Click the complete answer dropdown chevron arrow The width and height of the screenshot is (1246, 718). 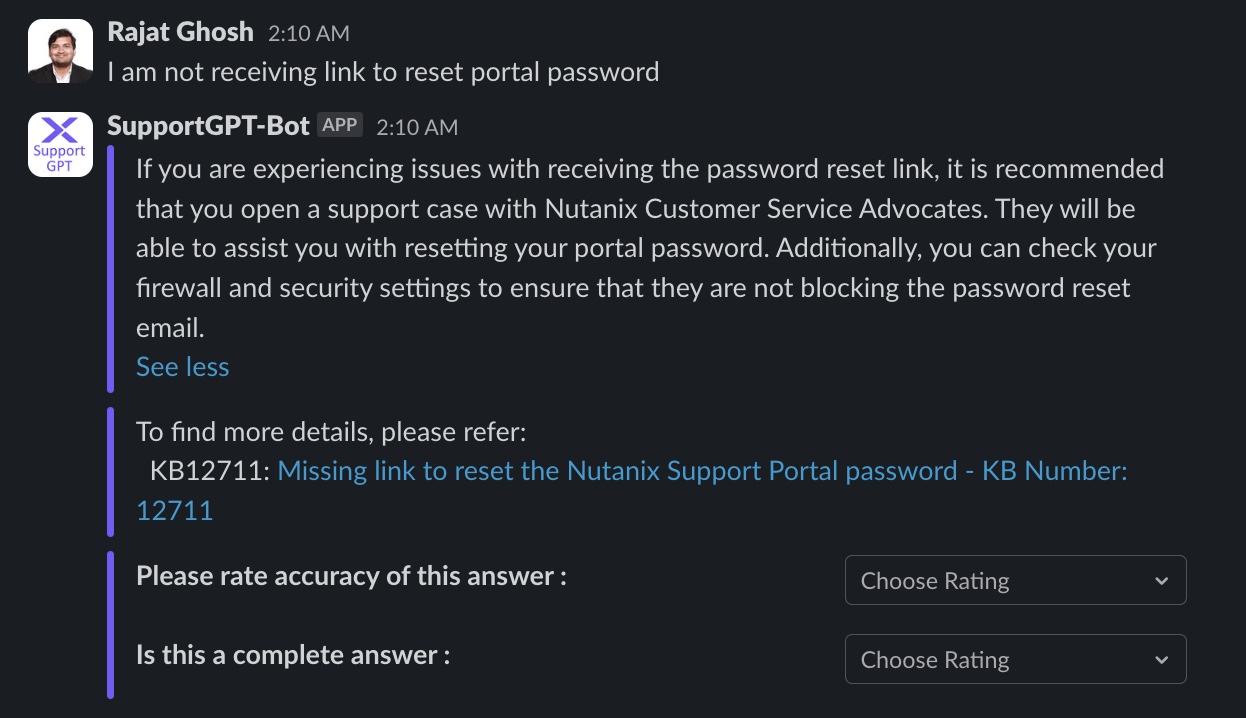coord(1161,660)
